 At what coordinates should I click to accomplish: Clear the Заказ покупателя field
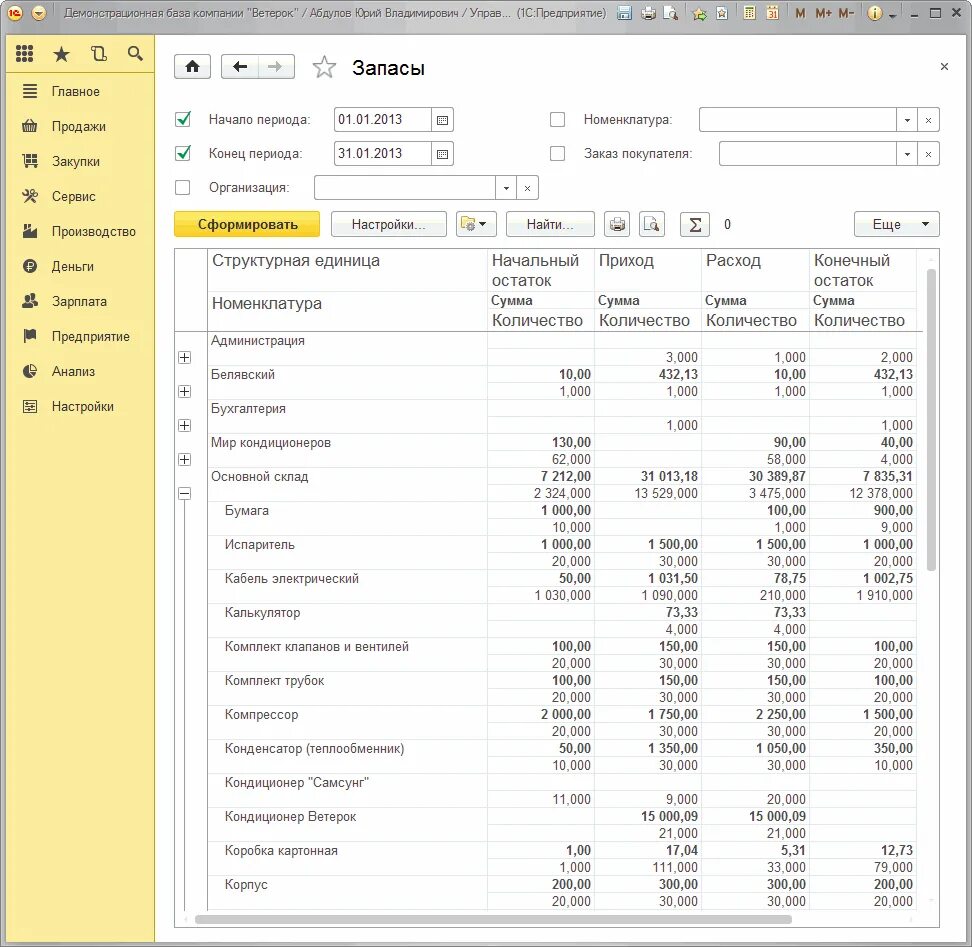[928, 154]
